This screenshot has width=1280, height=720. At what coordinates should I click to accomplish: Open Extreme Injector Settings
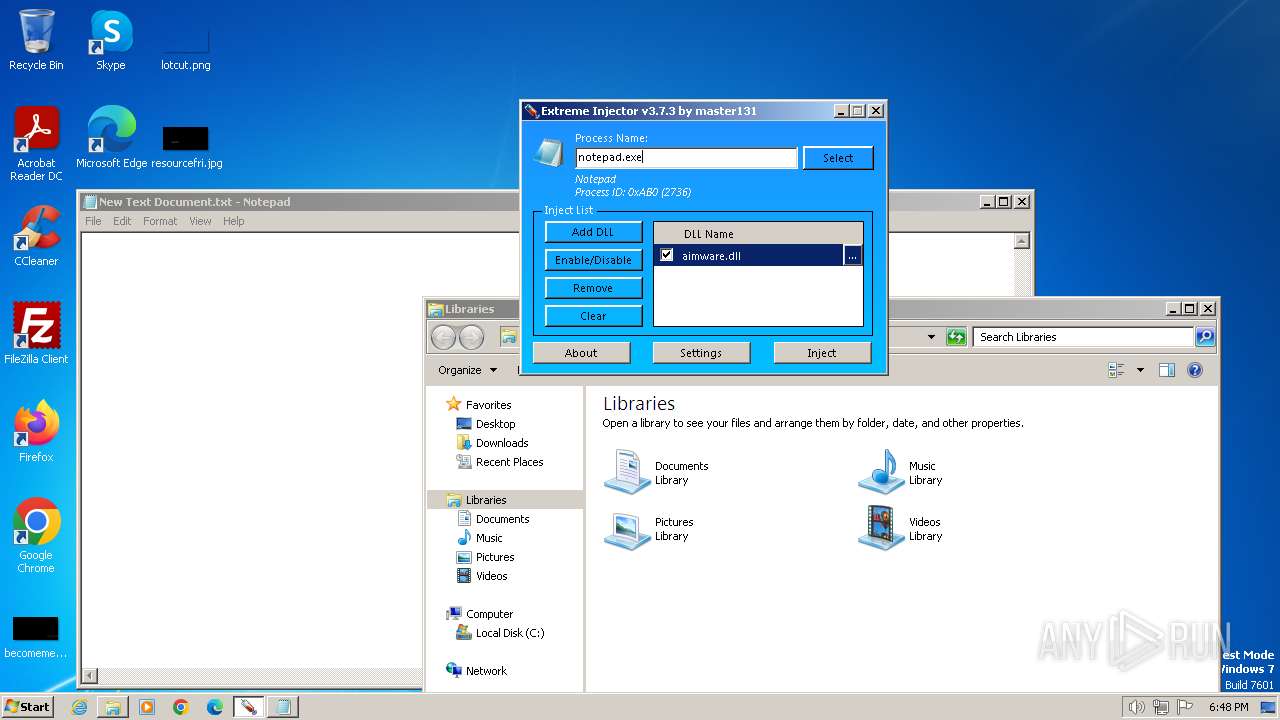click(701, 353)
